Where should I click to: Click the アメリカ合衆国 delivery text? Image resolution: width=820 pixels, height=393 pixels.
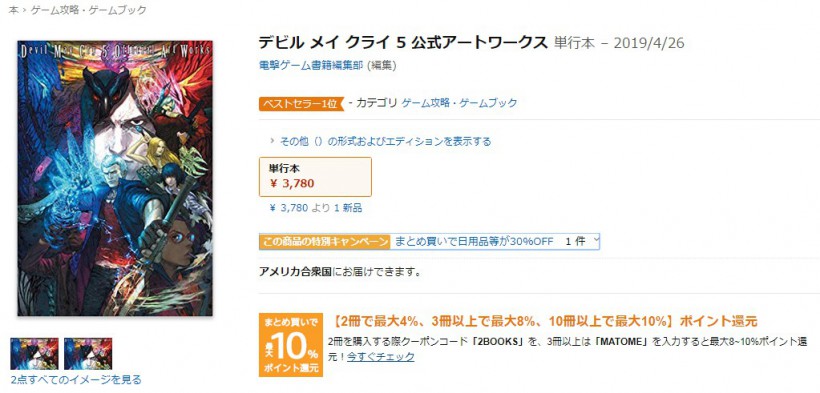[x=295, y=272]
